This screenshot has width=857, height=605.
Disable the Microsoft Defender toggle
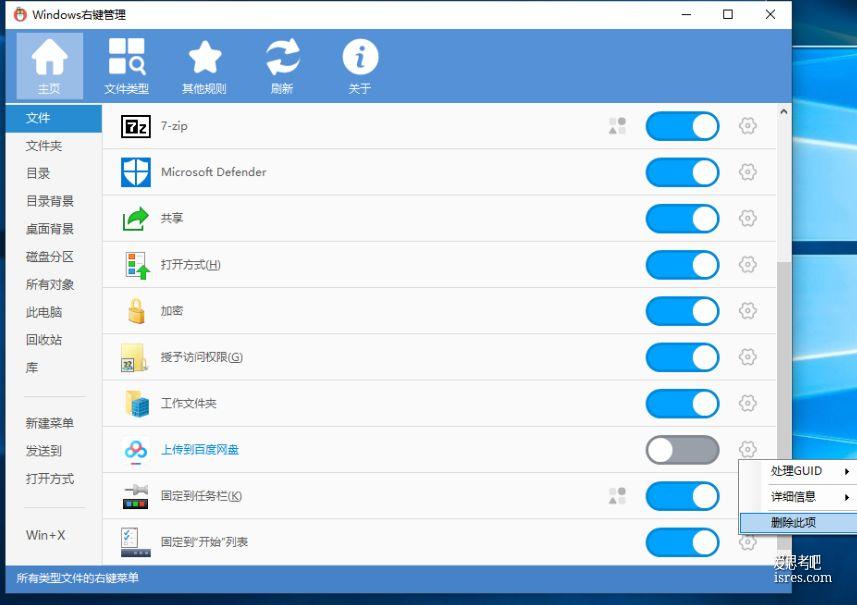682,173
